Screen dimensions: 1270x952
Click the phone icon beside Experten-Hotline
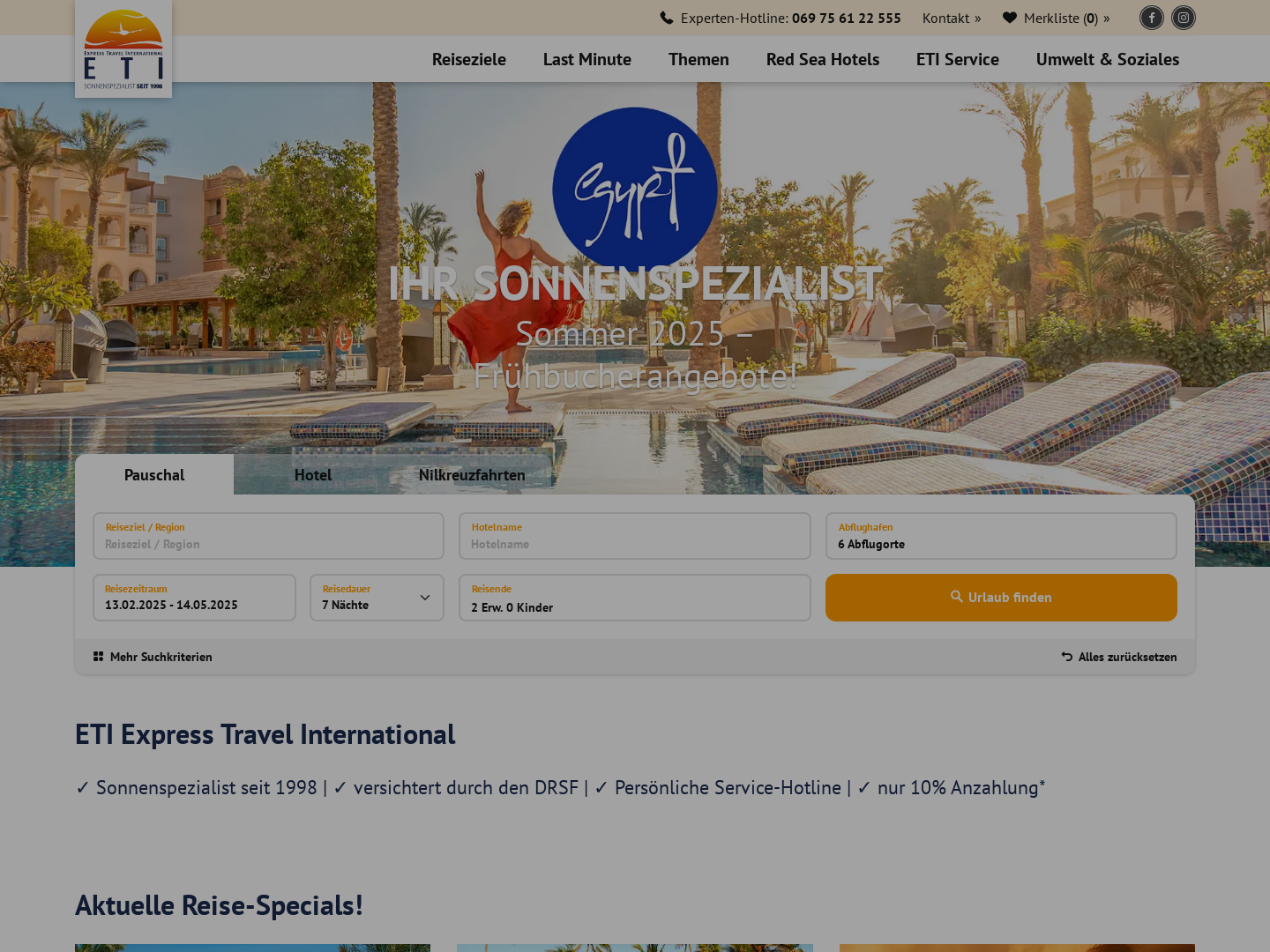point(667,18)
